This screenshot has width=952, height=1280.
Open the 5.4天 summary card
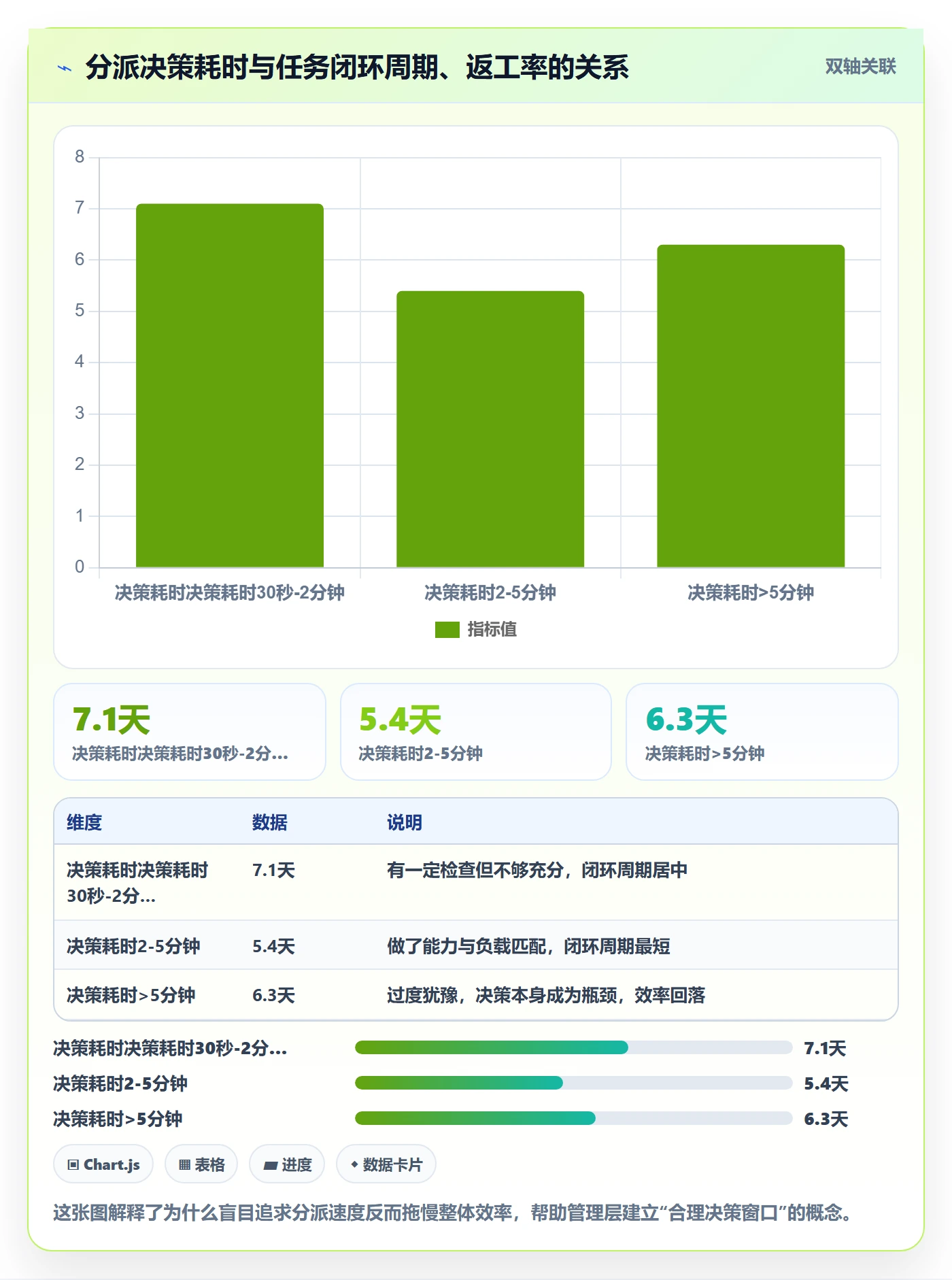[x=476, y=732]
